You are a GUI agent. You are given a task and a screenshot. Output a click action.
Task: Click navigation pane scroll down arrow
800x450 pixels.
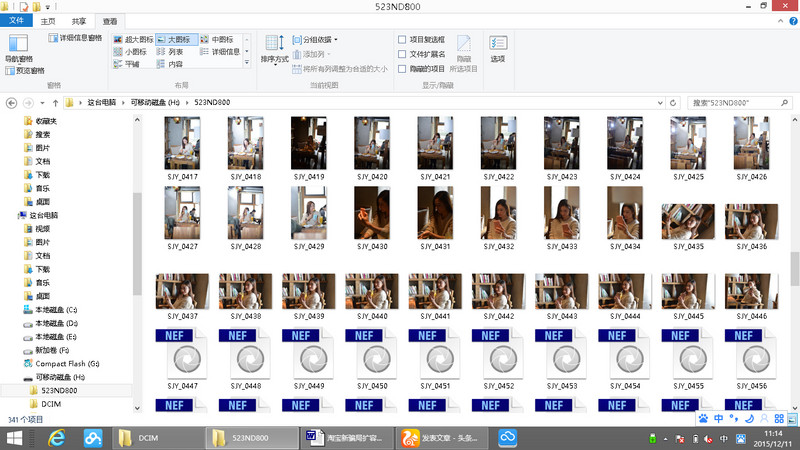tap(137, 408)
